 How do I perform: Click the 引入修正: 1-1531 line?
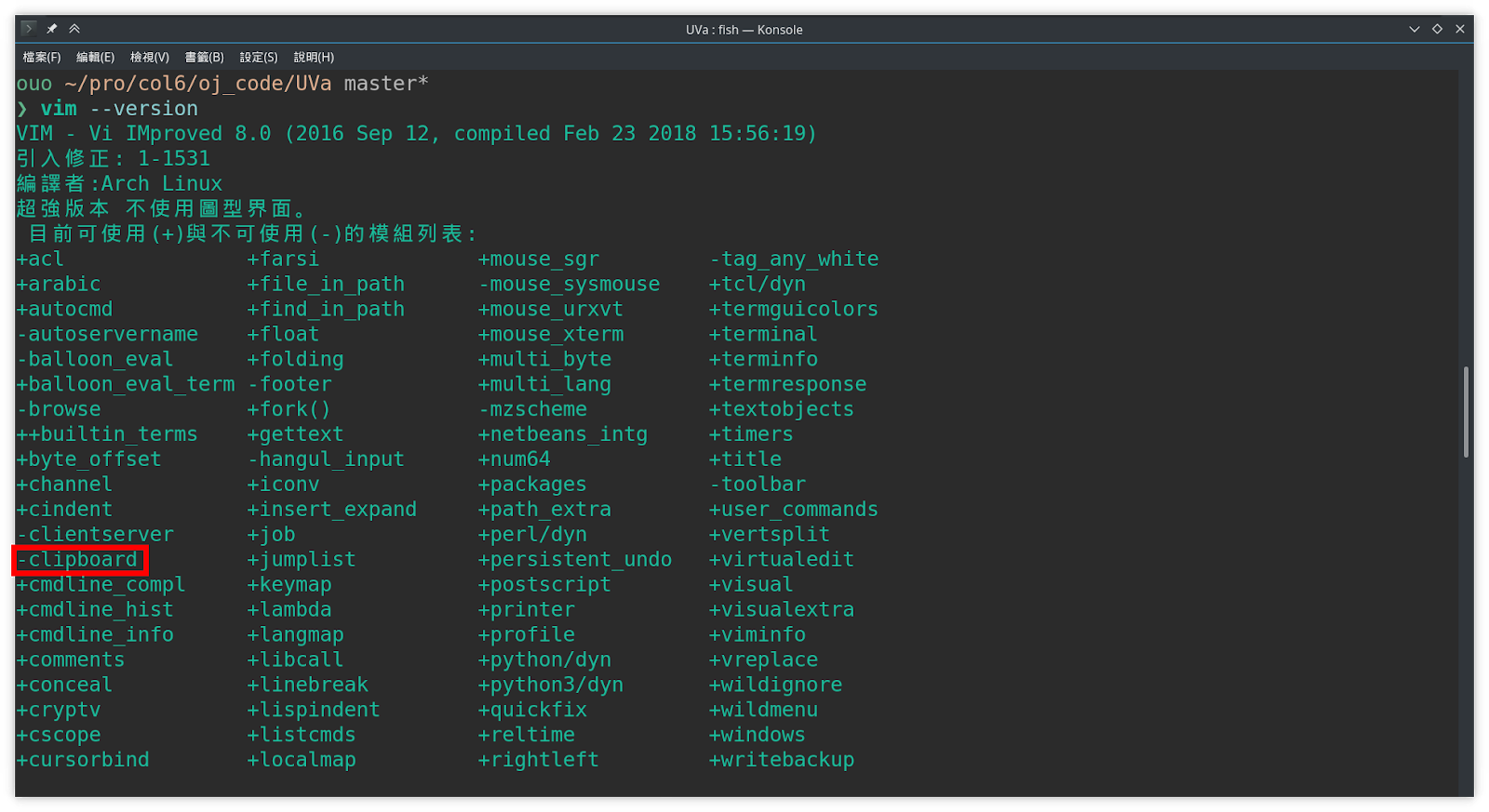click(114, 159)
